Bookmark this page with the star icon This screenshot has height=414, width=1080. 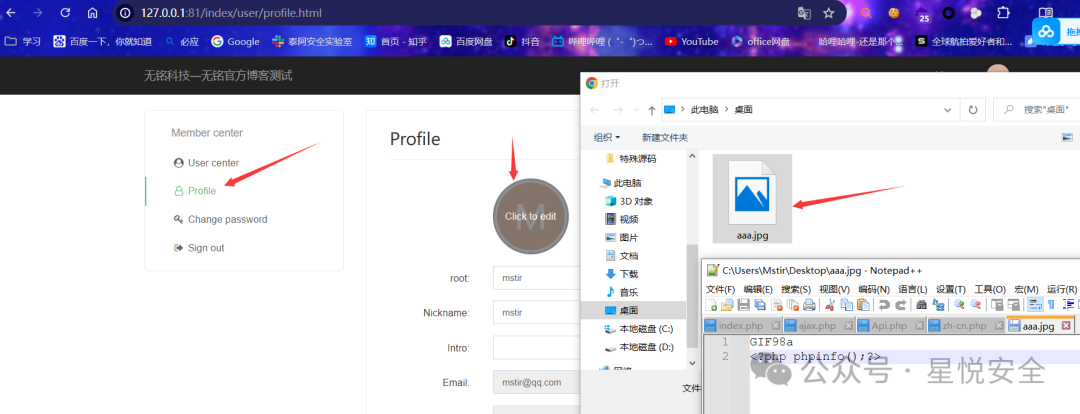[829, 13]
